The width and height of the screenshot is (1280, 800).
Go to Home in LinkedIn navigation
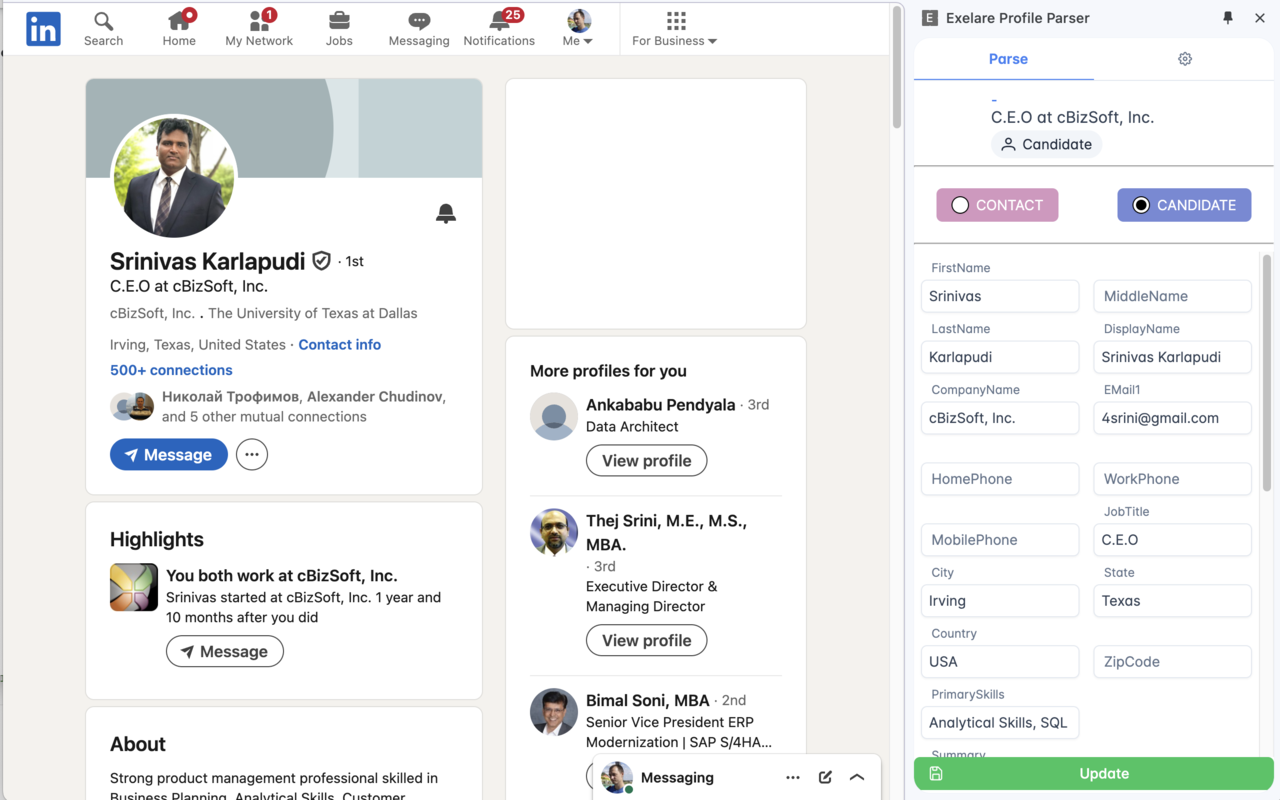[179, 29]
